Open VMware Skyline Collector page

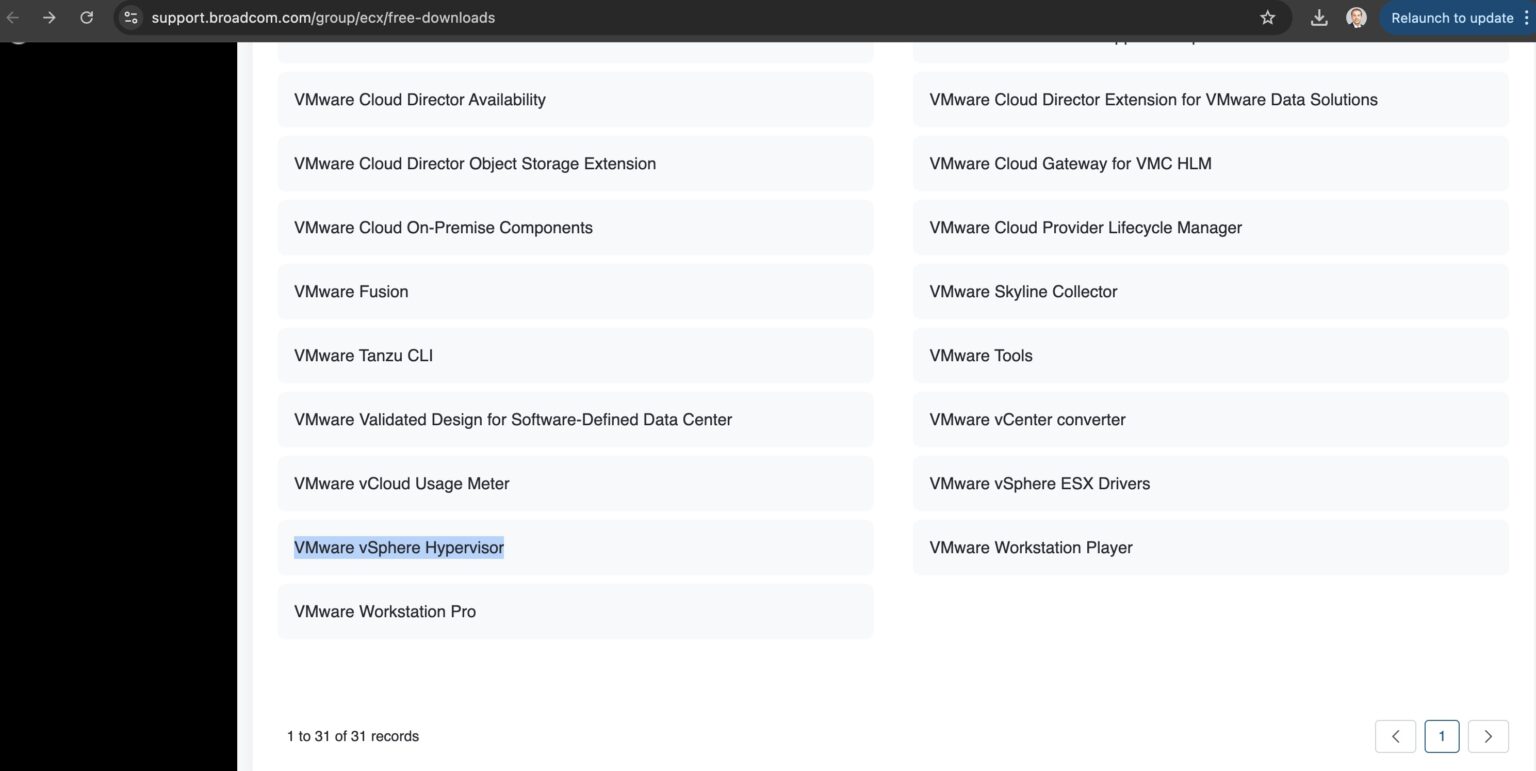[x=1022, y=291]
